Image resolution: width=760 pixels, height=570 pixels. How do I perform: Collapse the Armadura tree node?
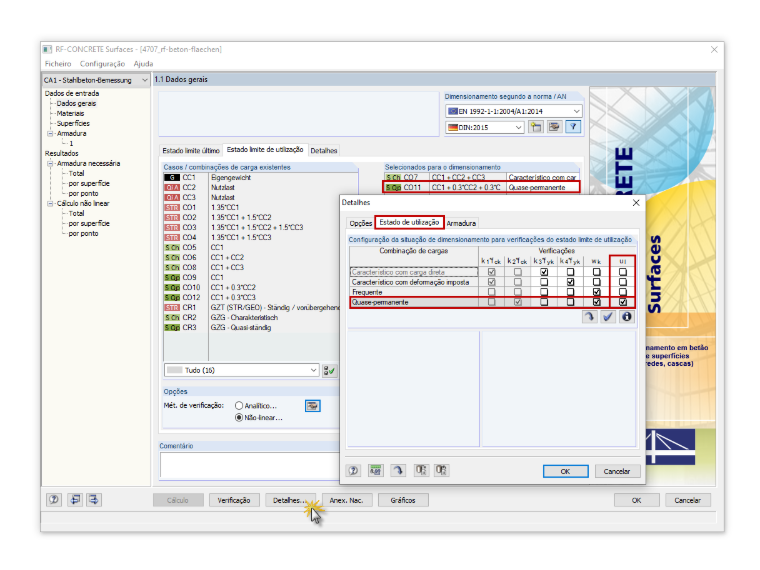[50, 134]
